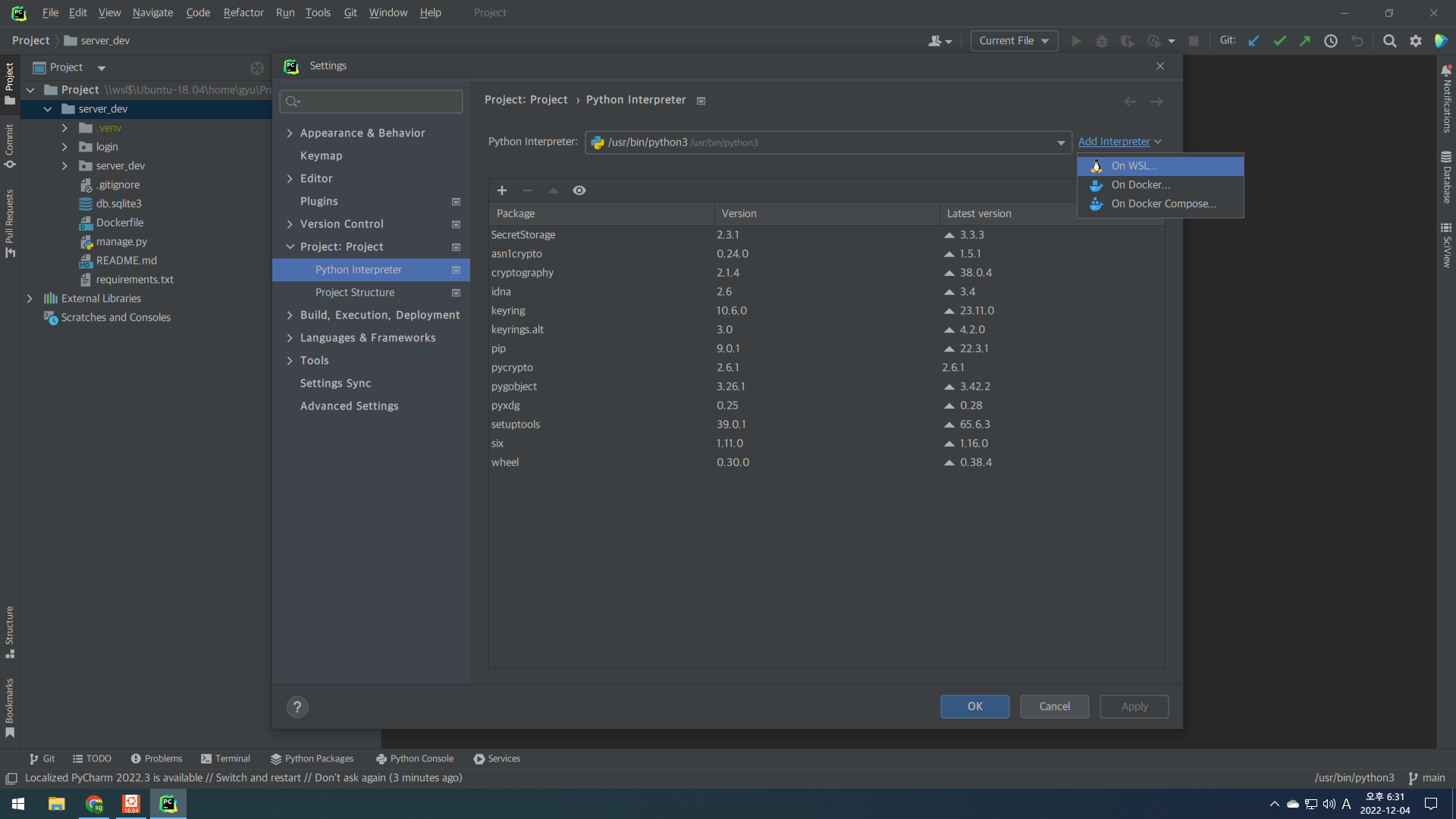
Task: Click the OK button
Action: point(975,707)
